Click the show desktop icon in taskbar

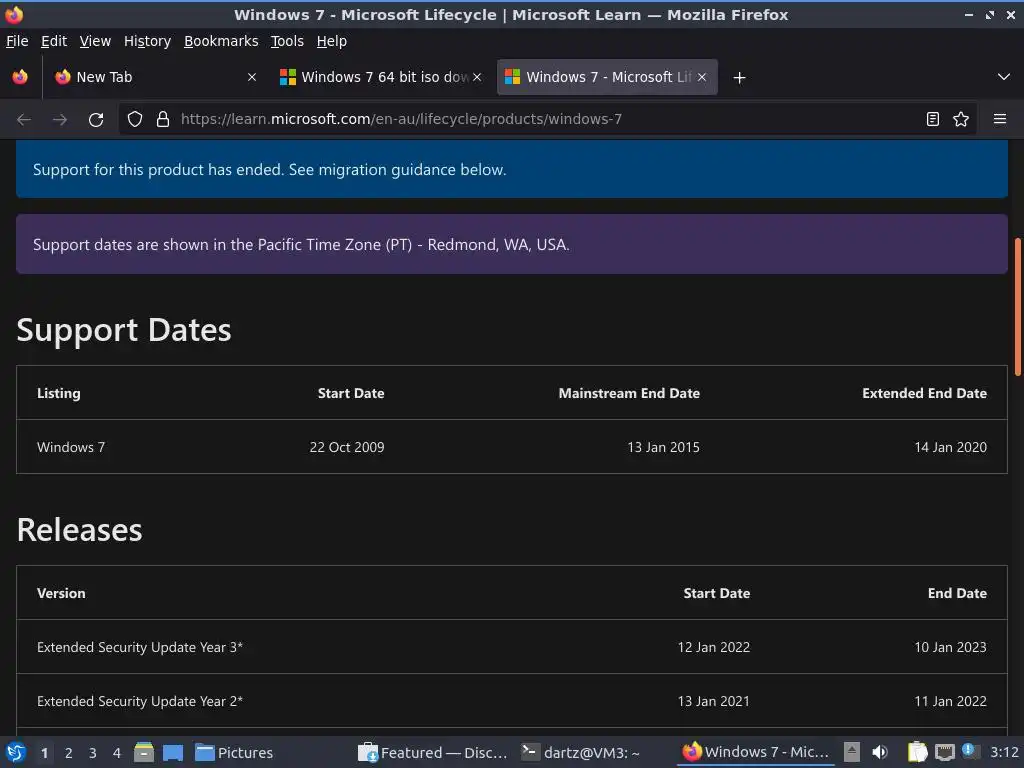(x=173, y=752)
